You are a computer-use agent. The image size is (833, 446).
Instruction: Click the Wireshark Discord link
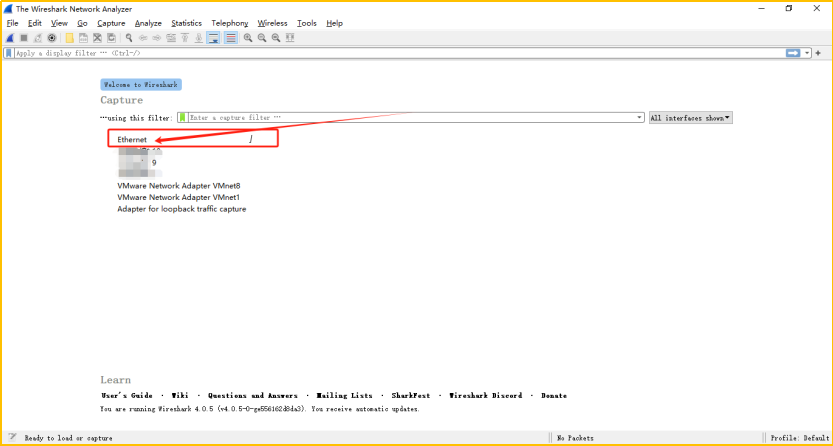(485, 395)
